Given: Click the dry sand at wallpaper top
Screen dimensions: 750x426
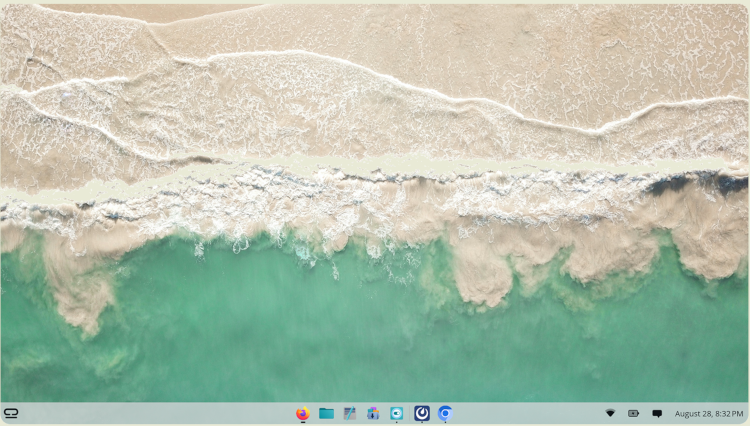Looking at the screenshot, I should [400, 30].
